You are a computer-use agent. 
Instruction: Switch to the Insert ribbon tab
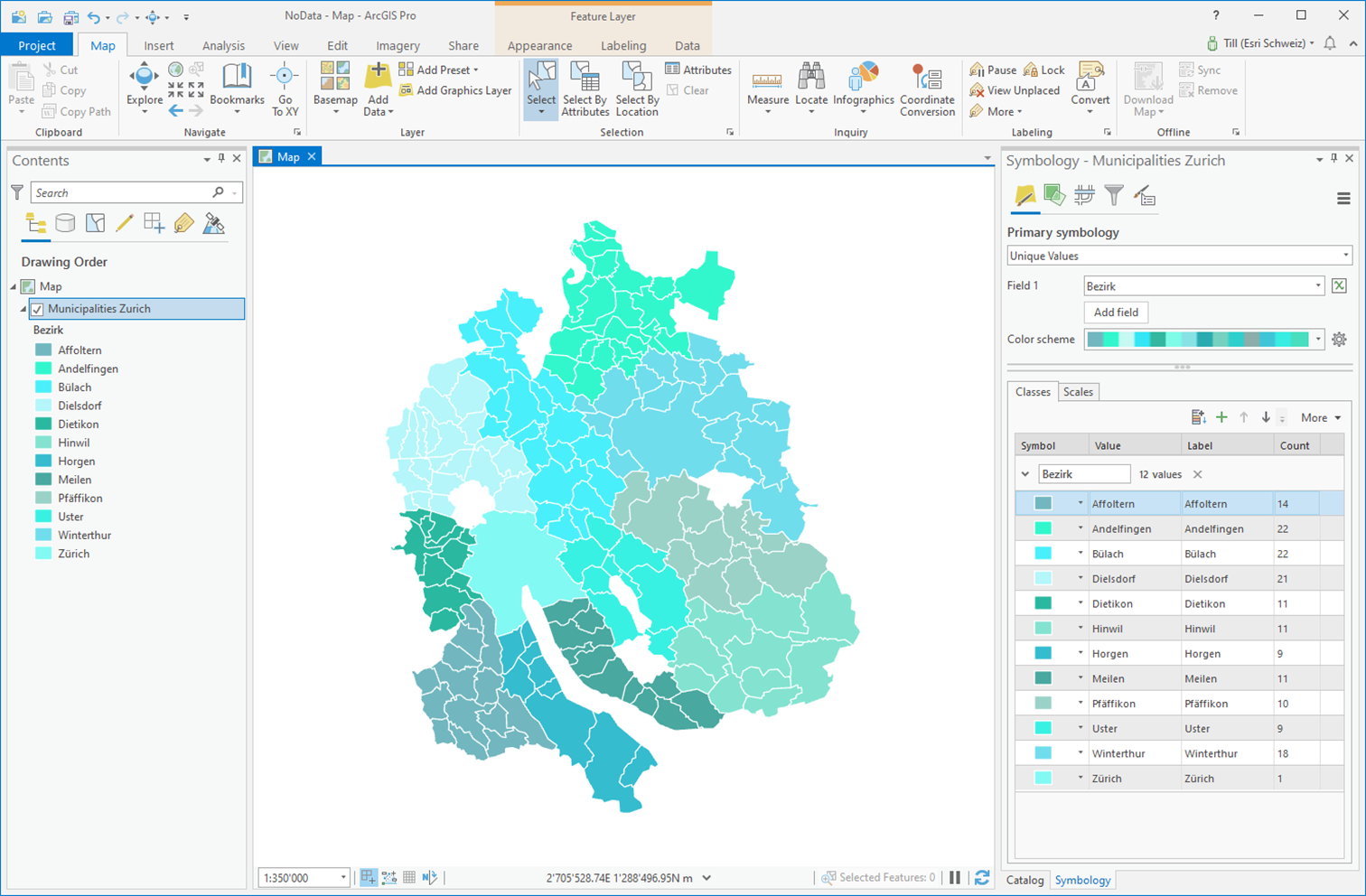pyautogui.click(x=159, y=45)
